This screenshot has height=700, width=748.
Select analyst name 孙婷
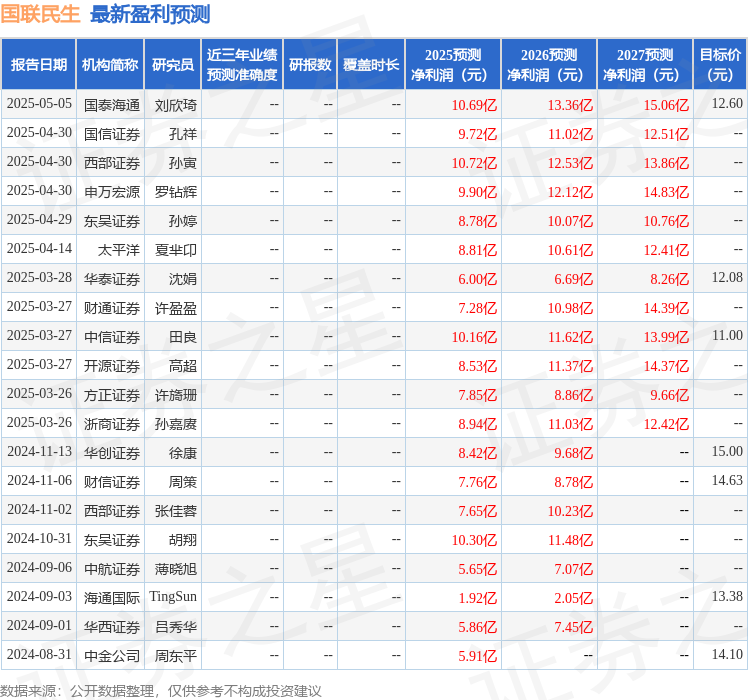click(x=183, y=221)
